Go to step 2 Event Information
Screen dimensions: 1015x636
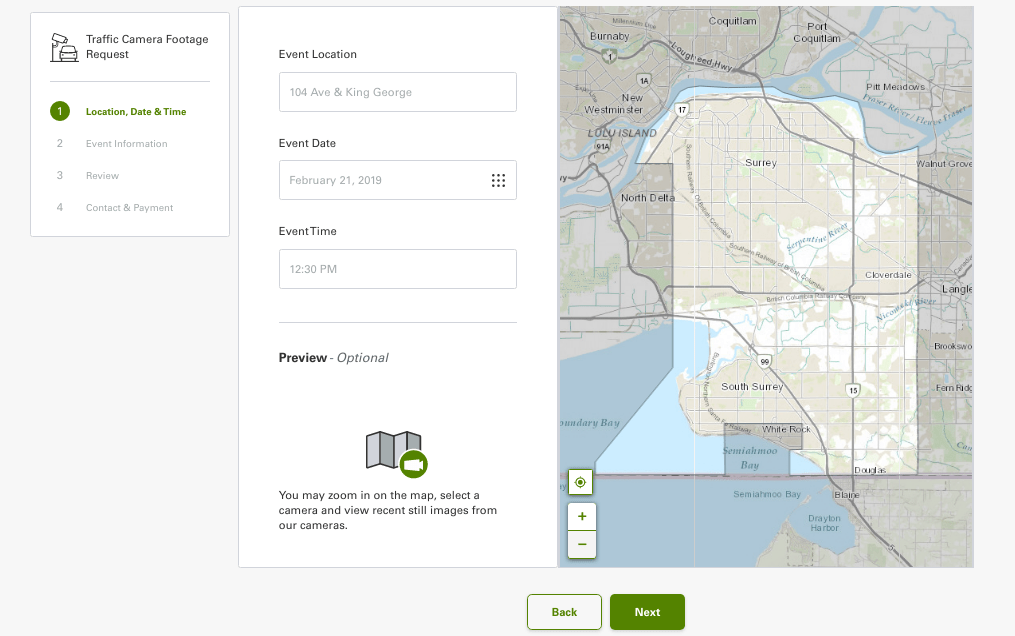[x=126, y=144]
